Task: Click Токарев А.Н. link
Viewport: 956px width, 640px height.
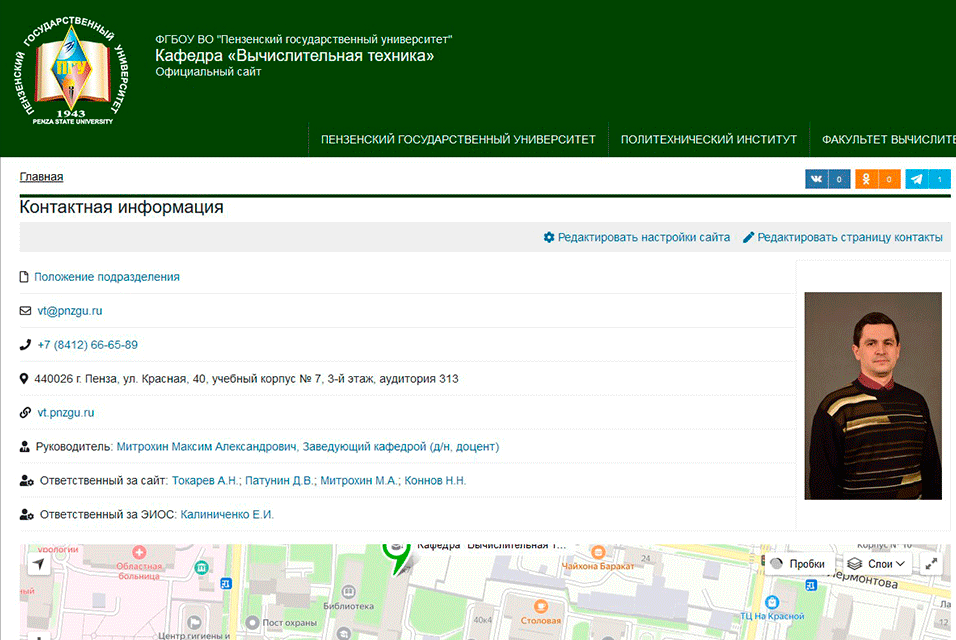Action: click(x=206, y=481)
